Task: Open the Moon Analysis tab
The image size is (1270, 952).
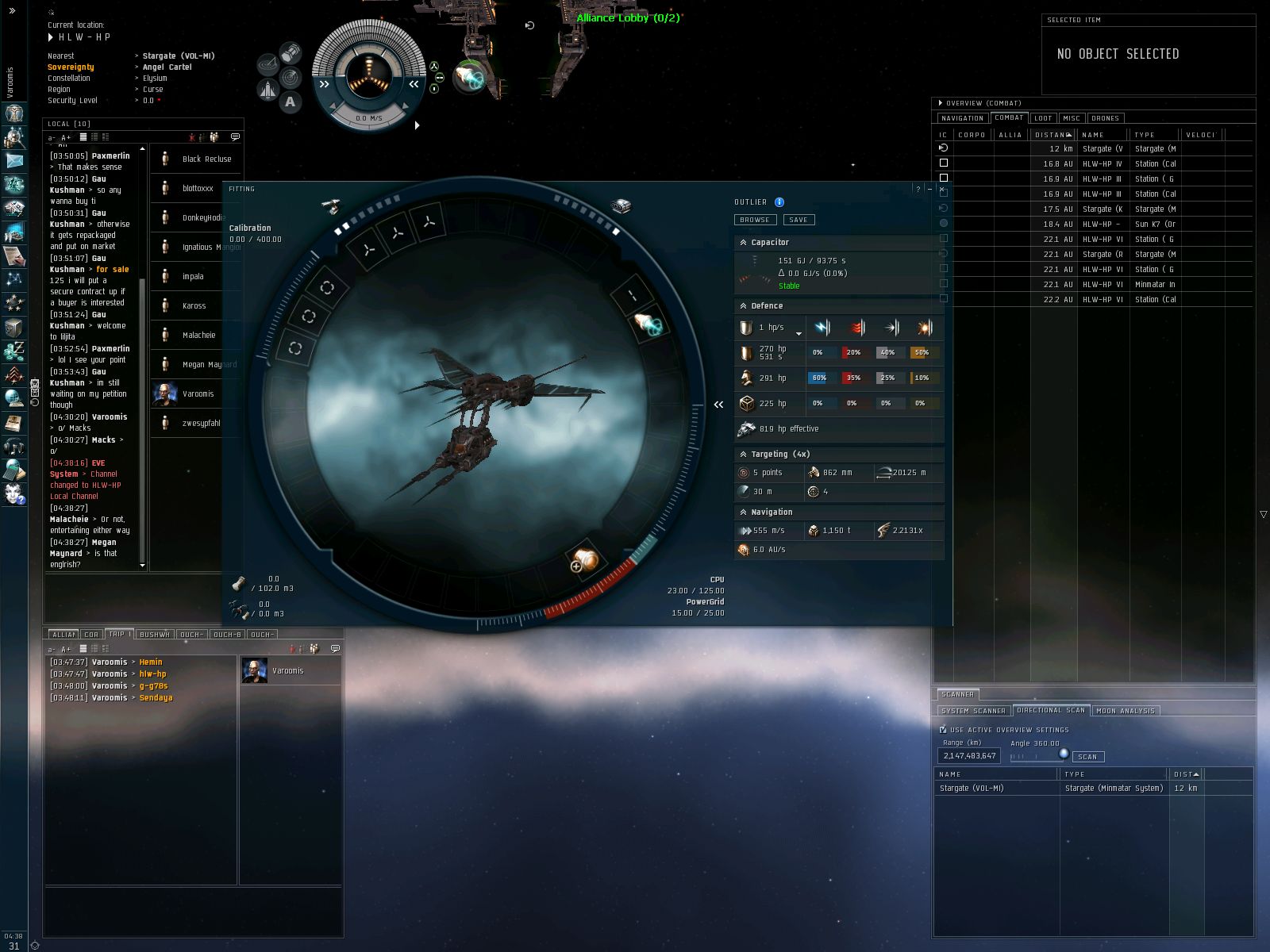Action: point(1126,711)
